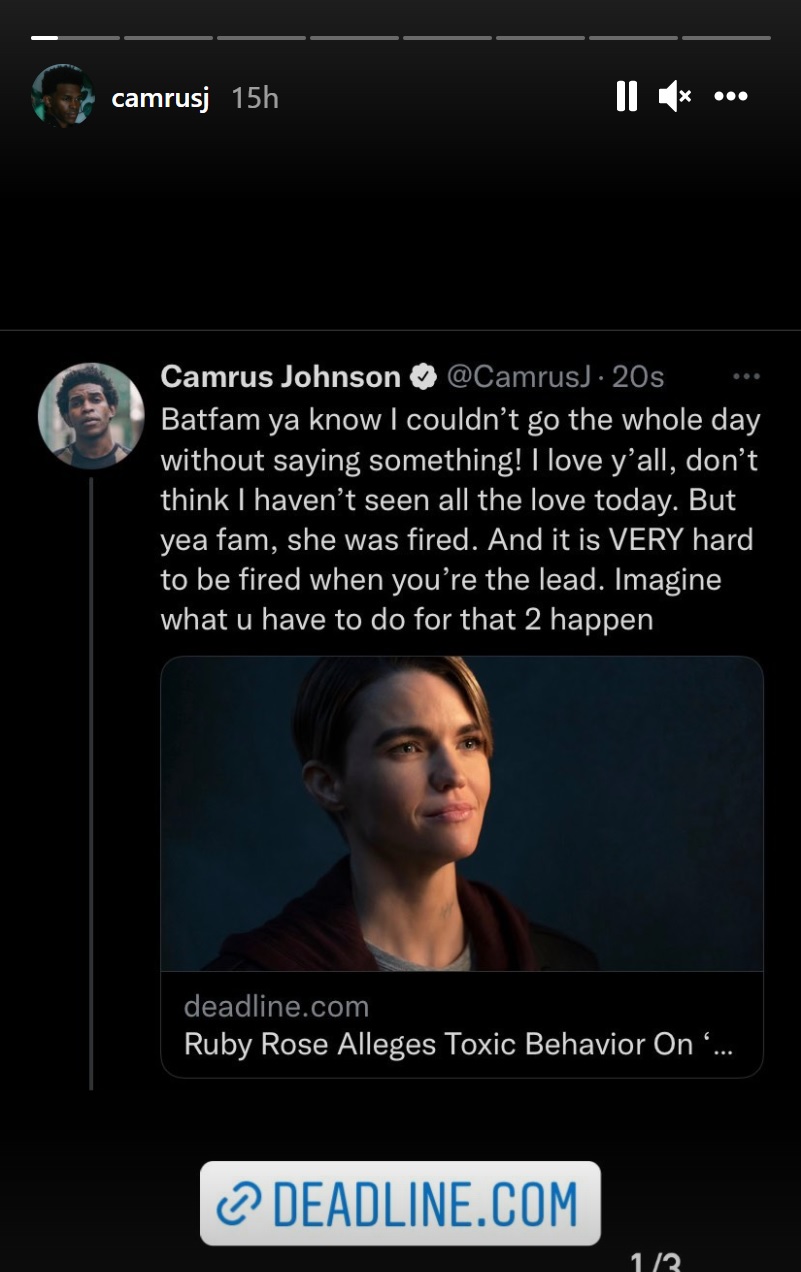This screenshot has height=1272, width=801.
Task: Pause the story playback
Action: point(627,96)
